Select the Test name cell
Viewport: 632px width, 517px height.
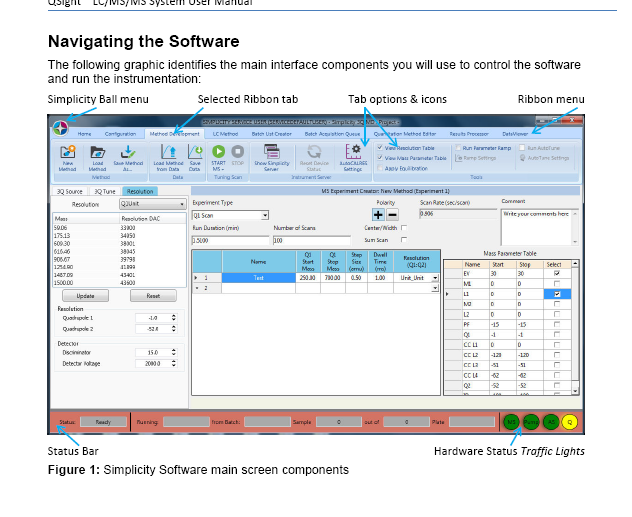click(x=258, y=278)
